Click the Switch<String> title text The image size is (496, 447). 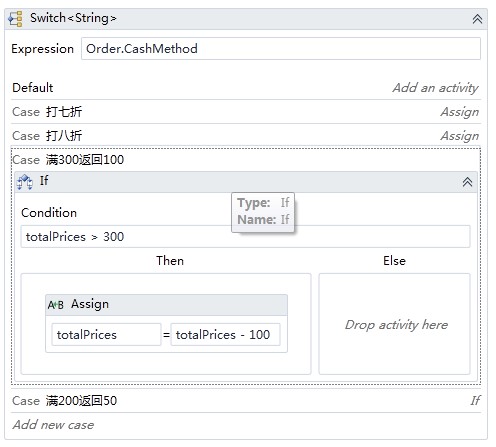click(x=73, y=18)
